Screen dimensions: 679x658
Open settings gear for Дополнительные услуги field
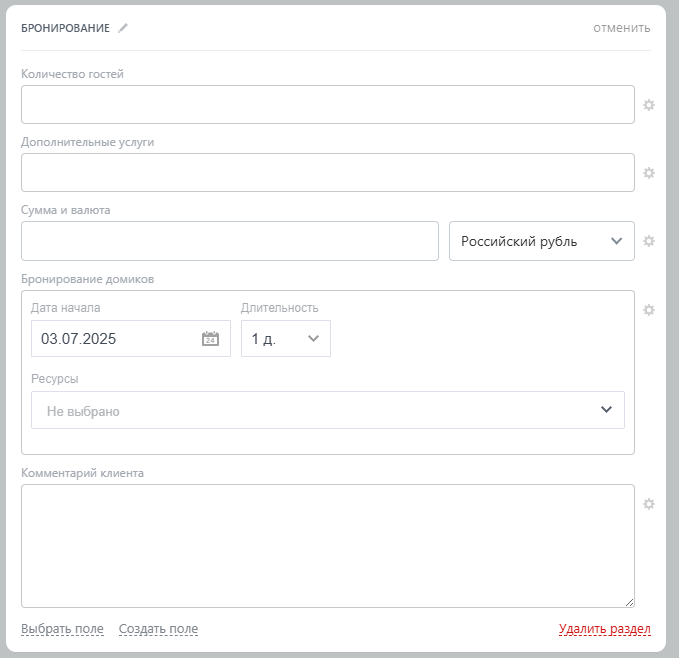pyautogui.click(x=649, y=173)
